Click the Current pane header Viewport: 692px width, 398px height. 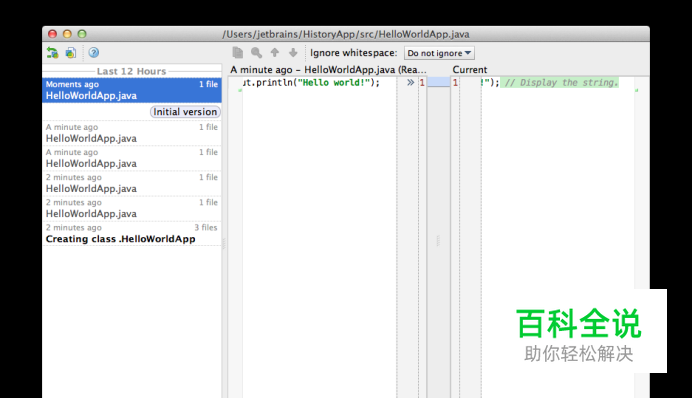[x=470, y=70]
